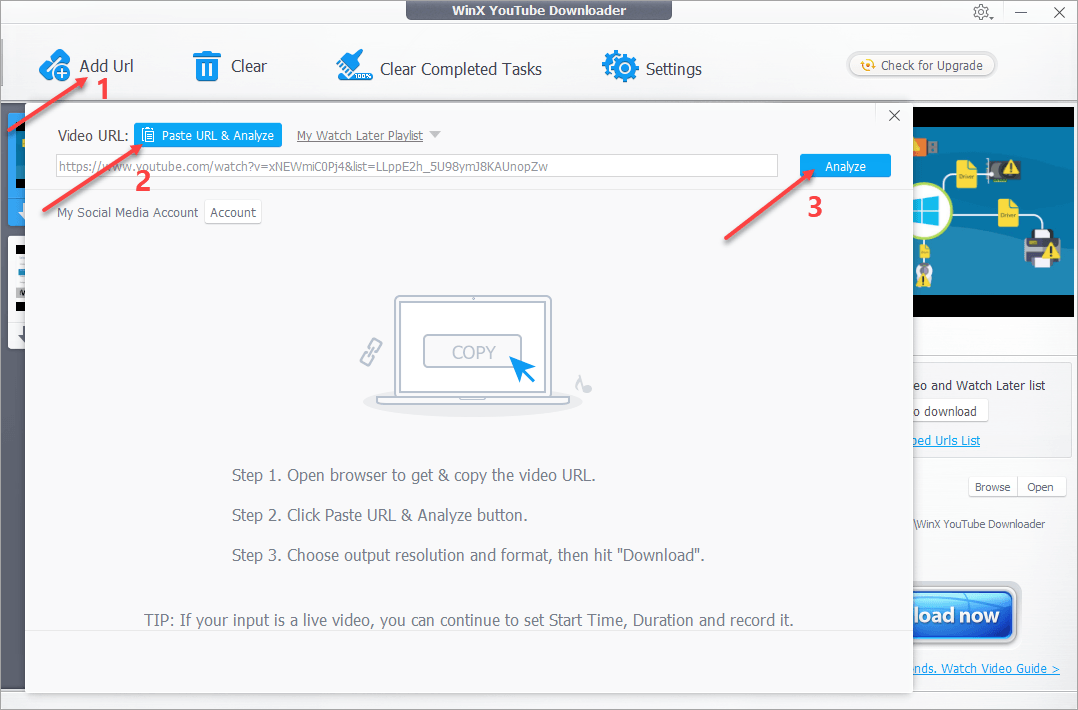This screenshot has height=710, width=1078.
Task: Click the Account button
Action: pyautogui.click(x=232, y=212)
